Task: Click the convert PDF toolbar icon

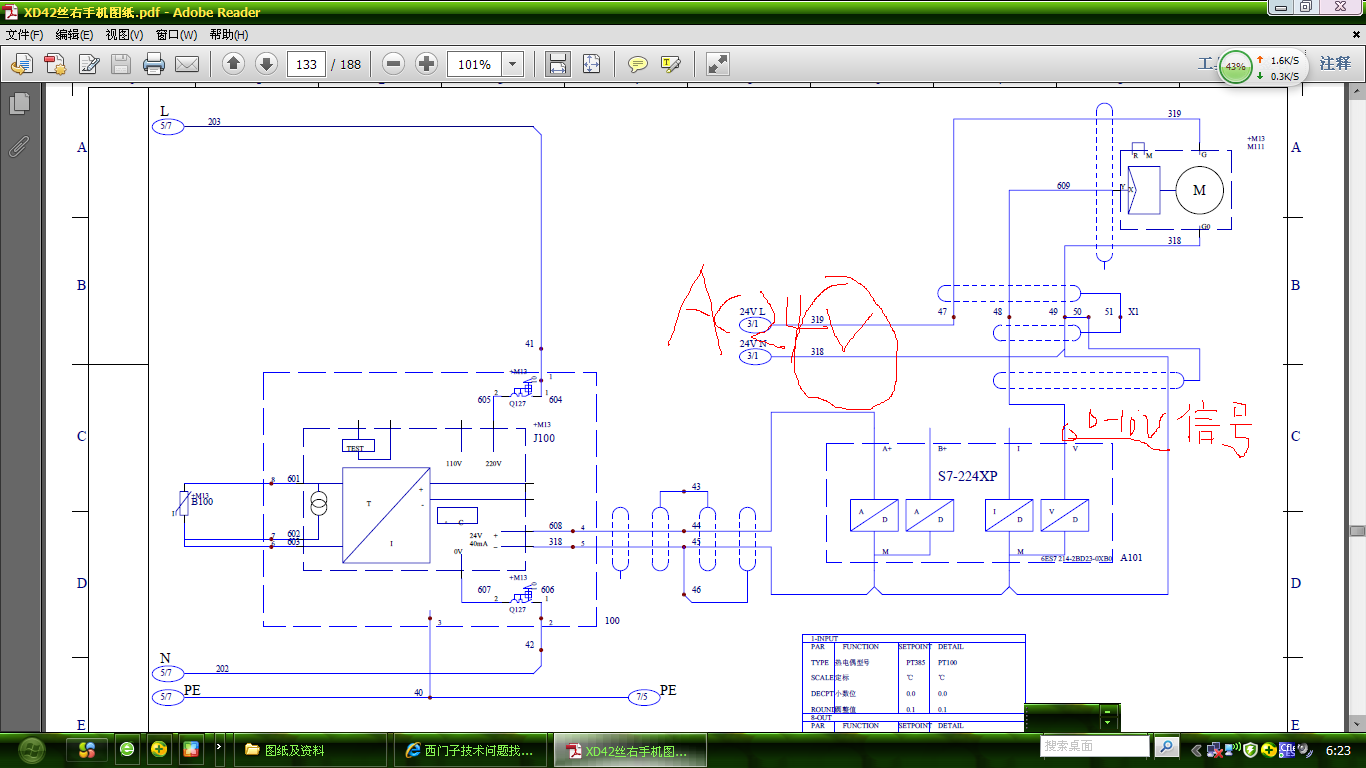Action: 55,64
